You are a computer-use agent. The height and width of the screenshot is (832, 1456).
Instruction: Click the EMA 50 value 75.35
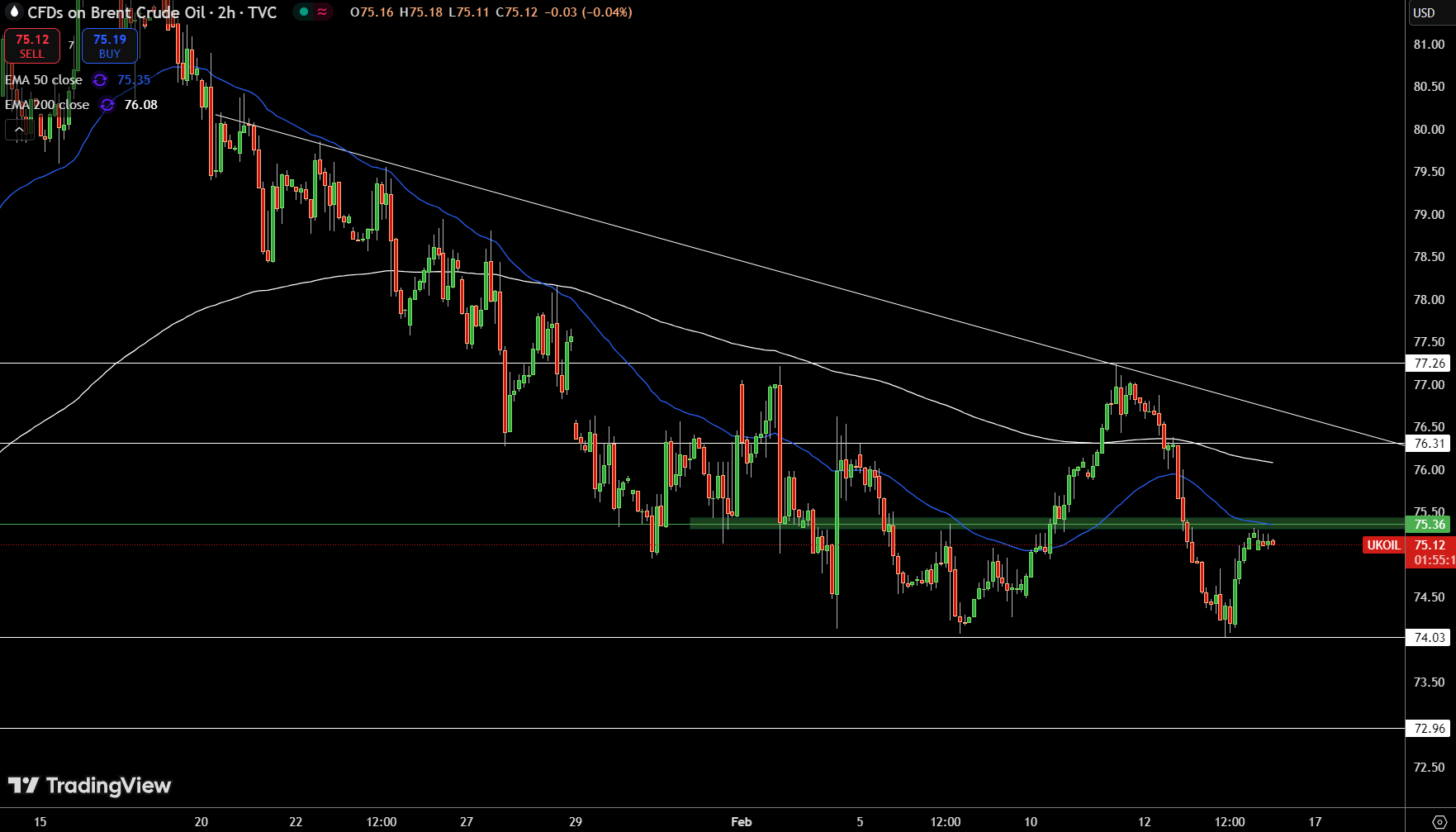click(x=134, y=80)
